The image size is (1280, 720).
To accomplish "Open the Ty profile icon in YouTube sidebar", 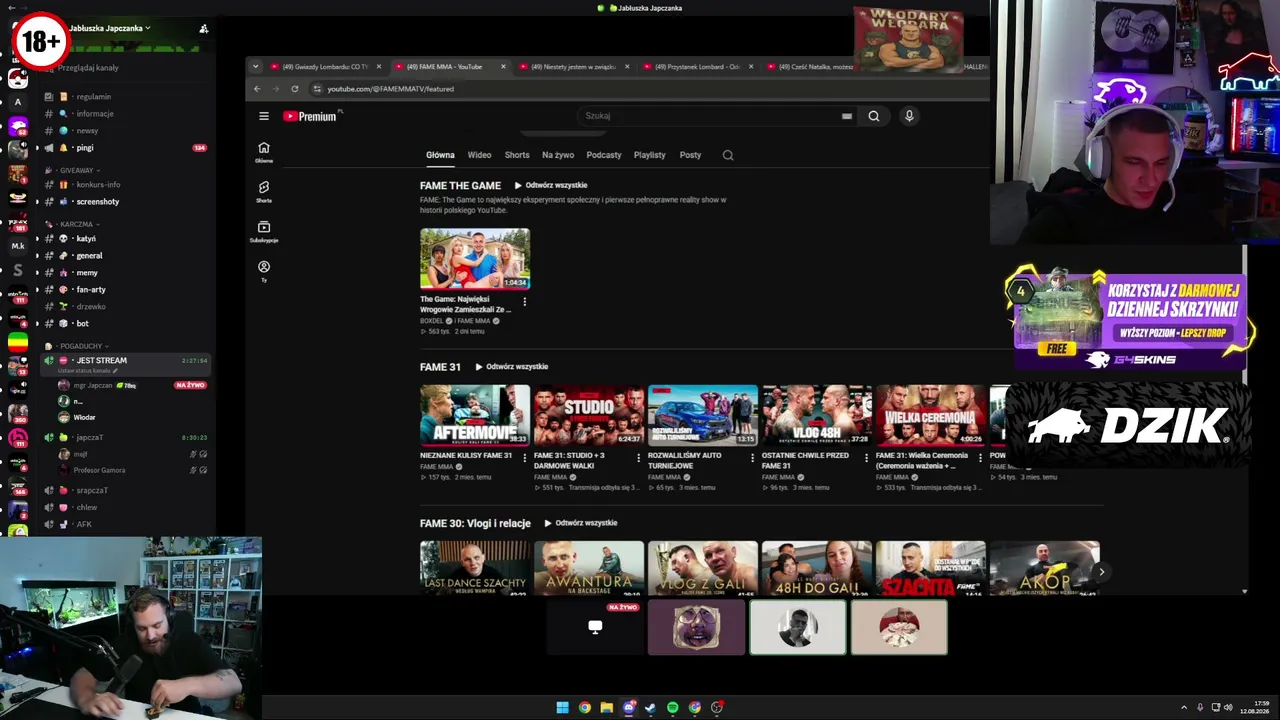I will click(264, 271).
